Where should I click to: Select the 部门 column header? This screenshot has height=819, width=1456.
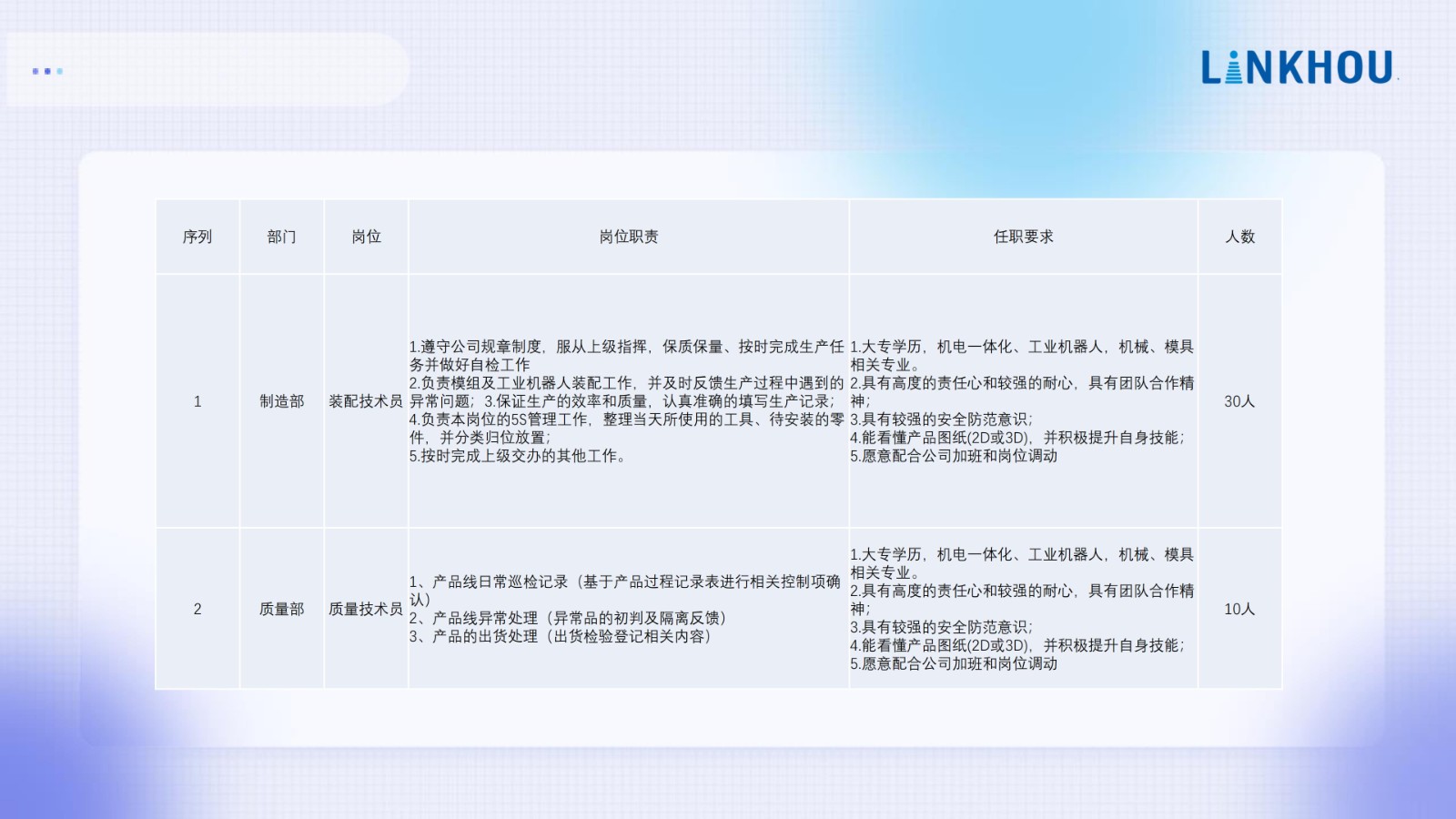click(x=282, y=237)
